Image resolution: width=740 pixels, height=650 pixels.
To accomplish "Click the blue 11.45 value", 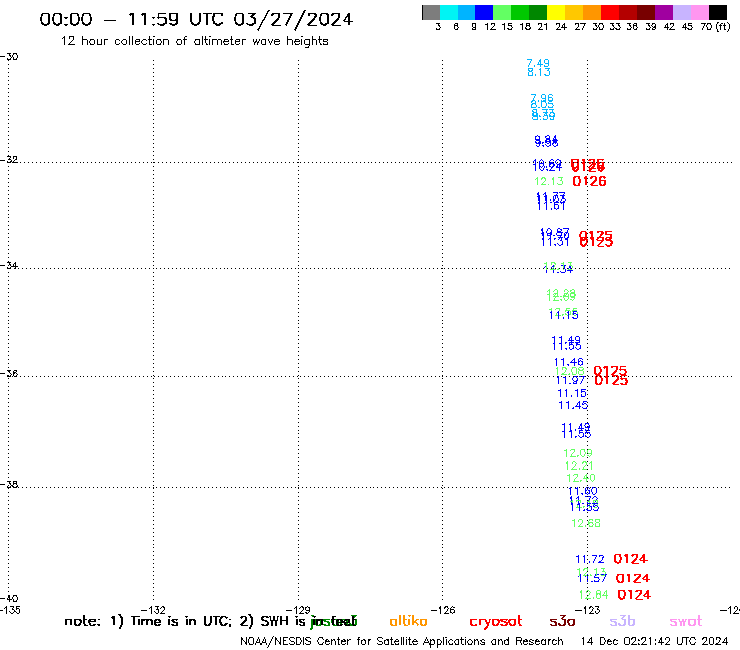I will (x=573, y=405).
